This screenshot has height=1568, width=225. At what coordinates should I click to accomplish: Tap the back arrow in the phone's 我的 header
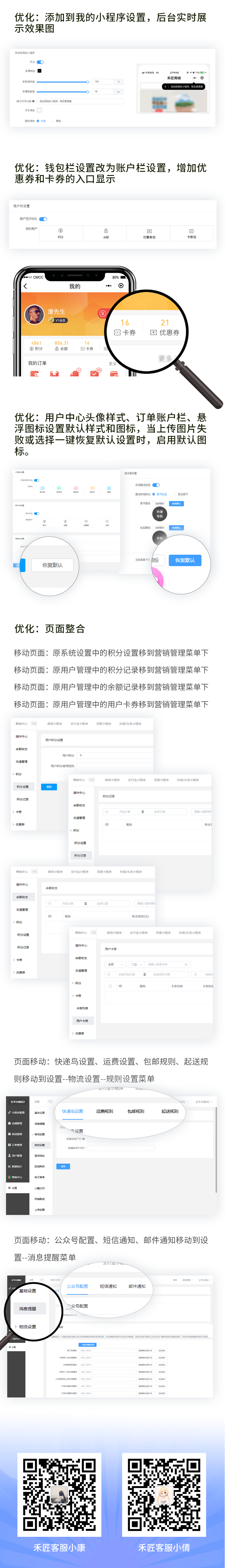tap(25, 286)
